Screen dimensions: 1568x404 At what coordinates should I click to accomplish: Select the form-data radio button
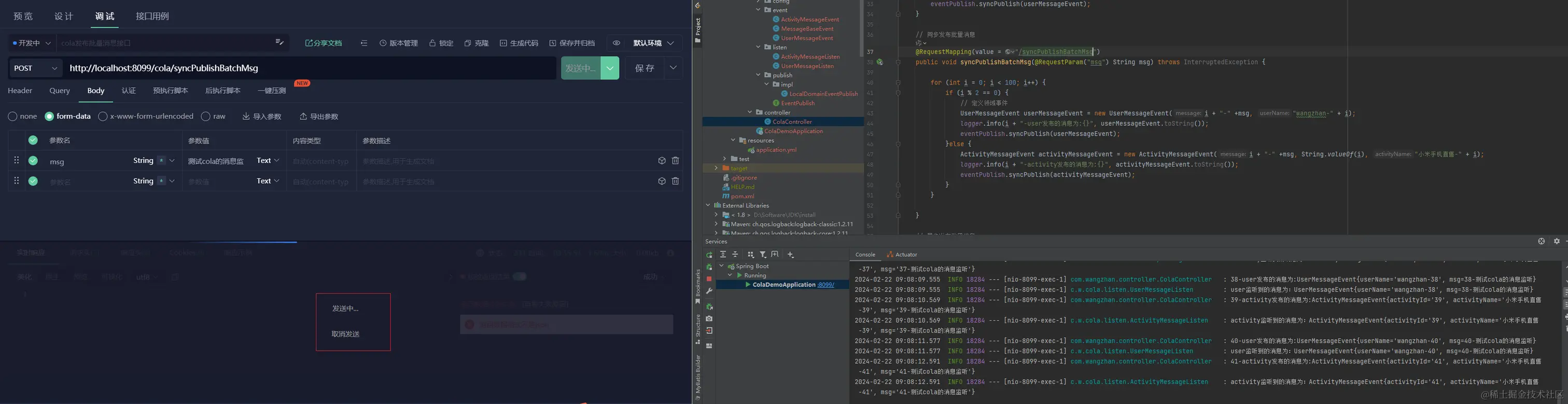(49, 116)
